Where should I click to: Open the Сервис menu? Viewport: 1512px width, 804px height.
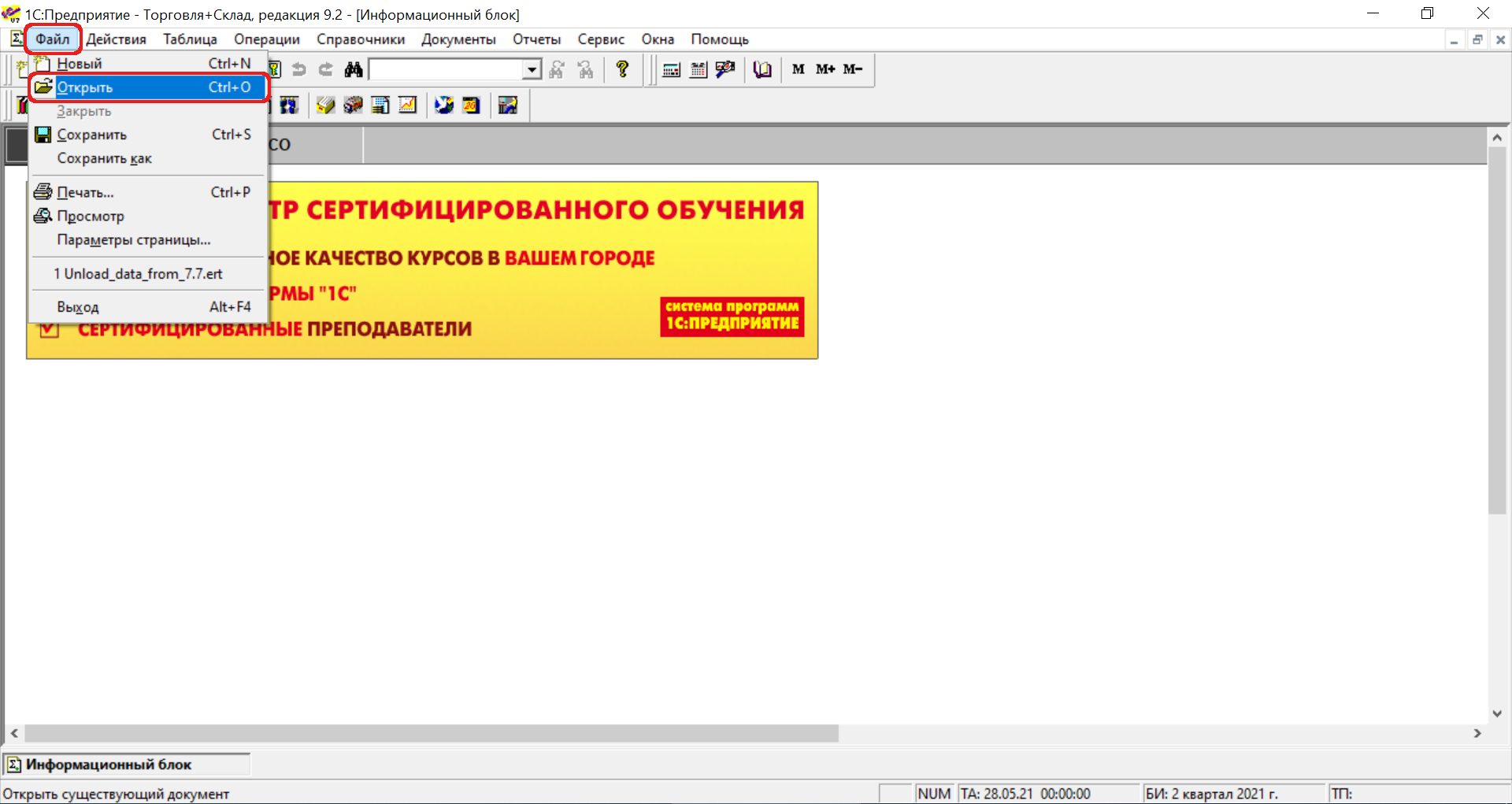point(601,39)
